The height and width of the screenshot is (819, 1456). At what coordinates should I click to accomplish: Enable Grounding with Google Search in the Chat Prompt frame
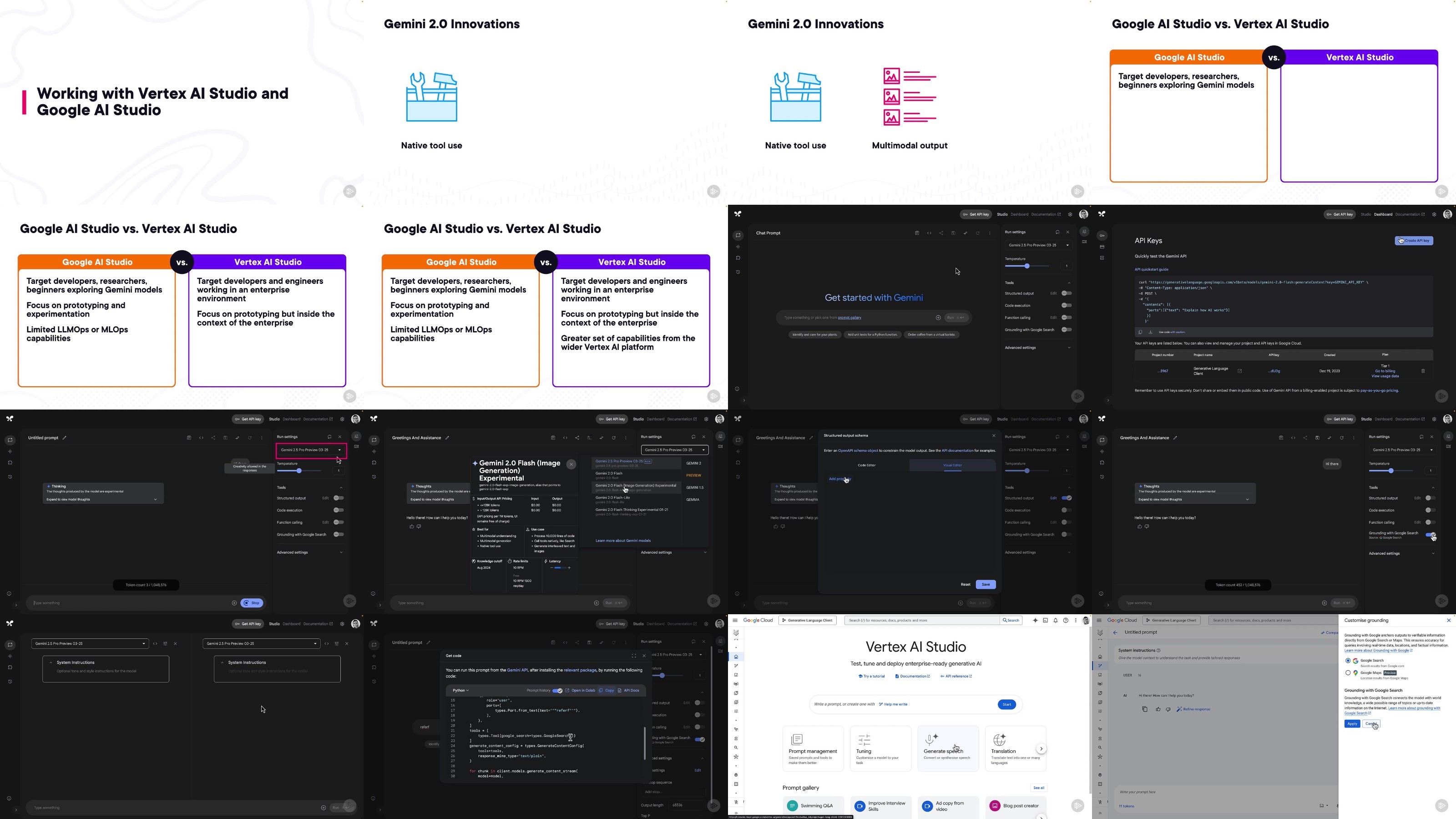pos(1067,329)
